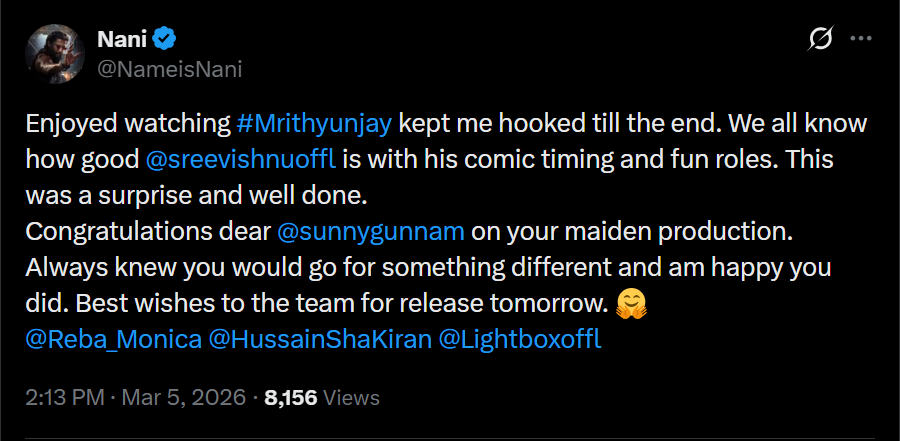Select the @HussainShaKiran mention
This screenshot has width=900, height=441.
tap(320, 339)
